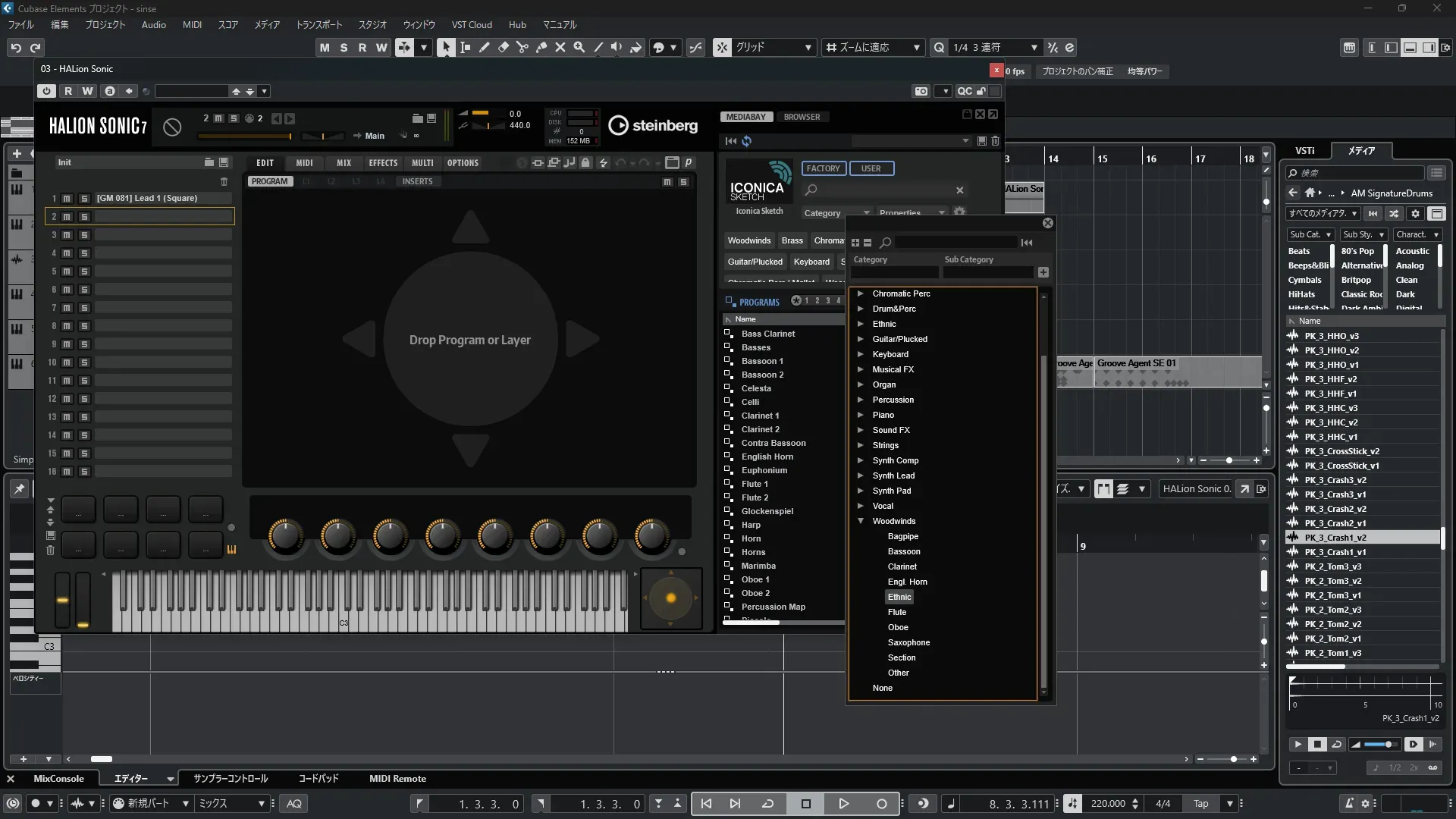Toggle the global Mute M toolbar button
The width and height of the screenshot is (1456, 819).
(x=325, y=47)
